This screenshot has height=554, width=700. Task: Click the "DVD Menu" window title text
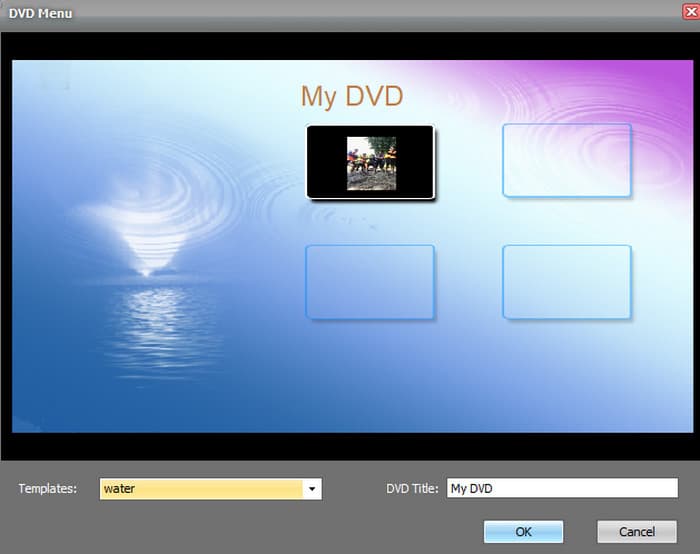coord(40,12)
